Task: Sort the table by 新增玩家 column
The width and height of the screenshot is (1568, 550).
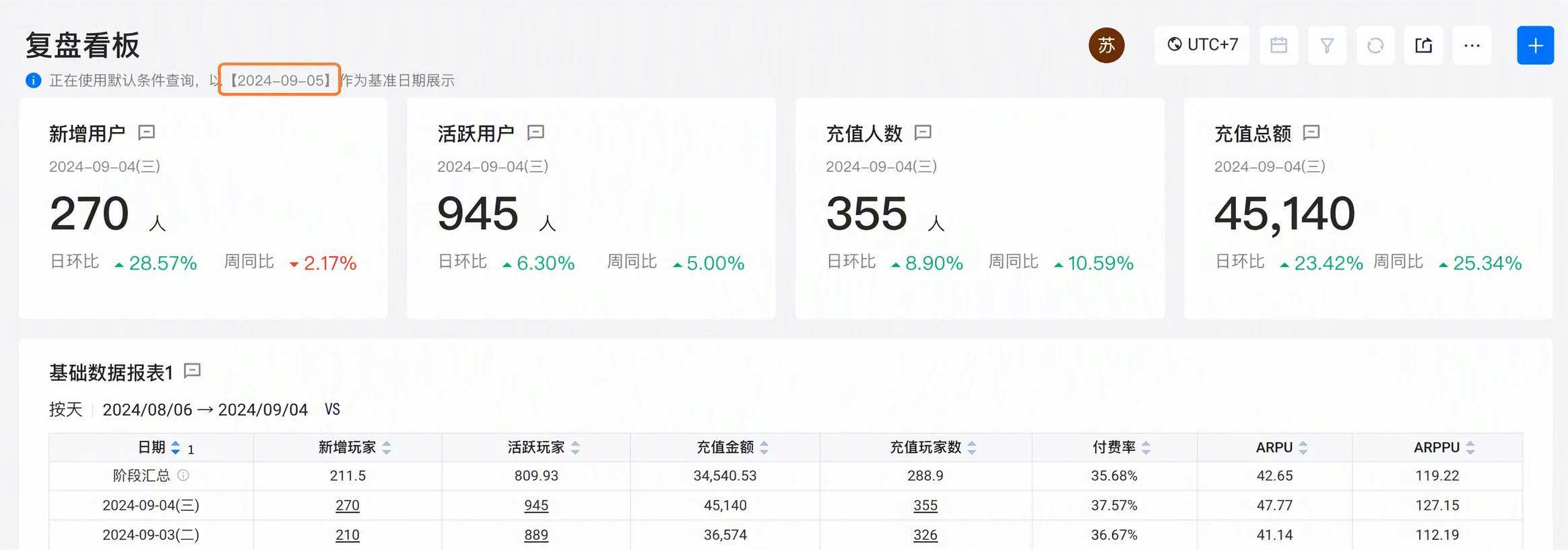Action: (387, 448)
